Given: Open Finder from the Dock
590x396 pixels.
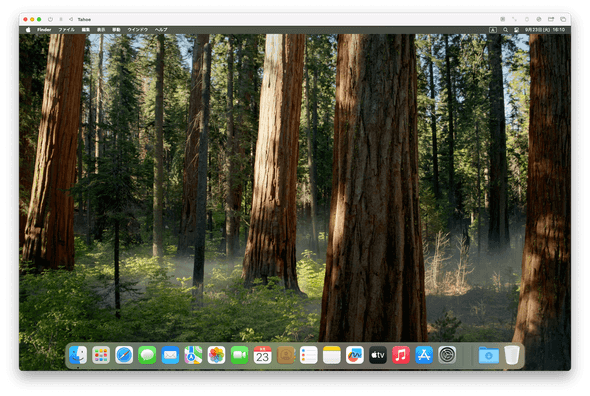Looking at the screenshot, I should point(78,355).
